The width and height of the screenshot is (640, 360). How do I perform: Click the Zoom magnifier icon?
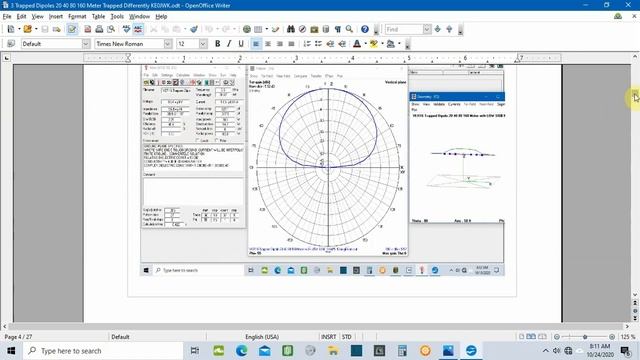(349, 29)
